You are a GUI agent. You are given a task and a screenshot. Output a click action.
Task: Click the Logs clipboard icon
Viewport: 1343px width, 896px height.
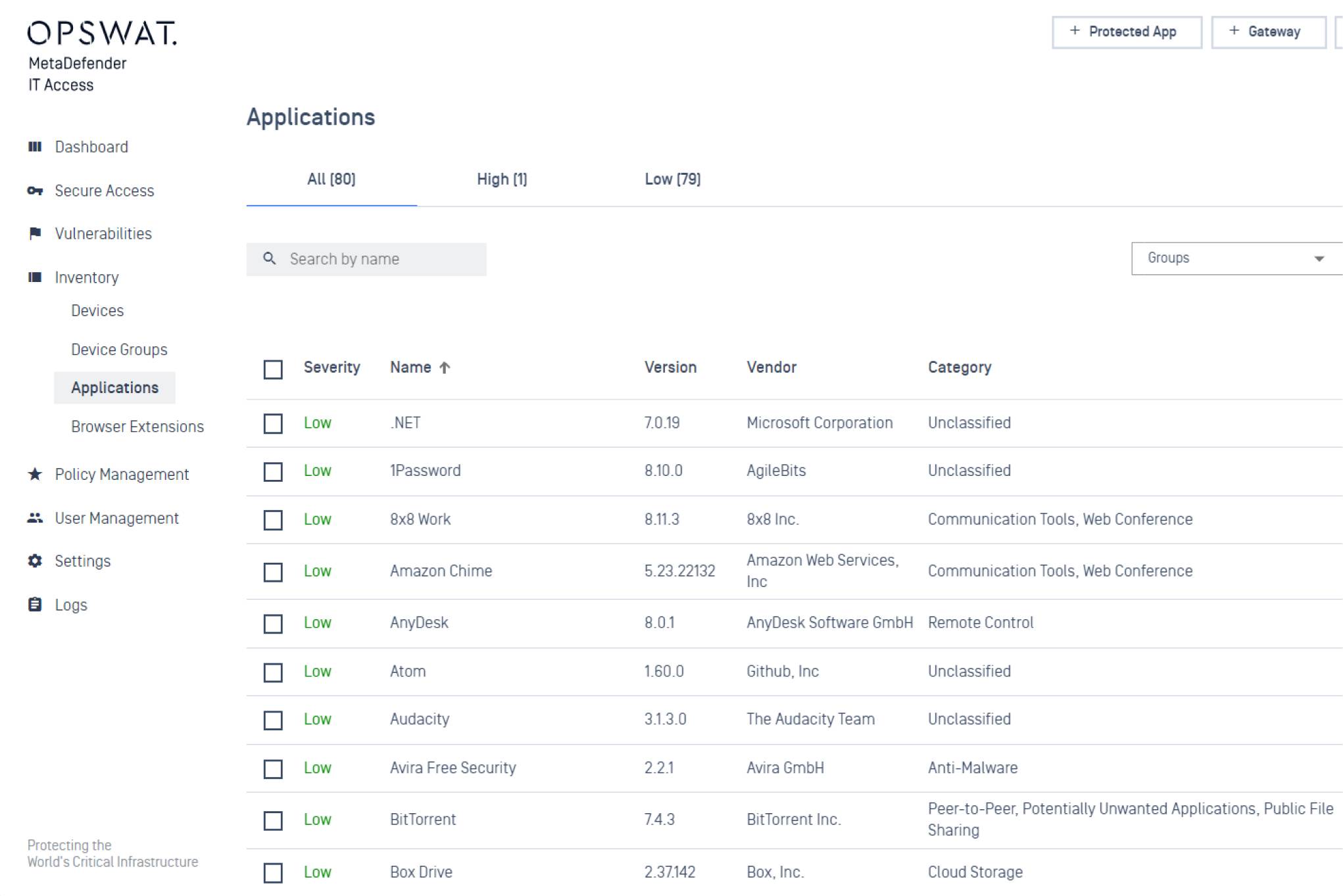point(35,605)
